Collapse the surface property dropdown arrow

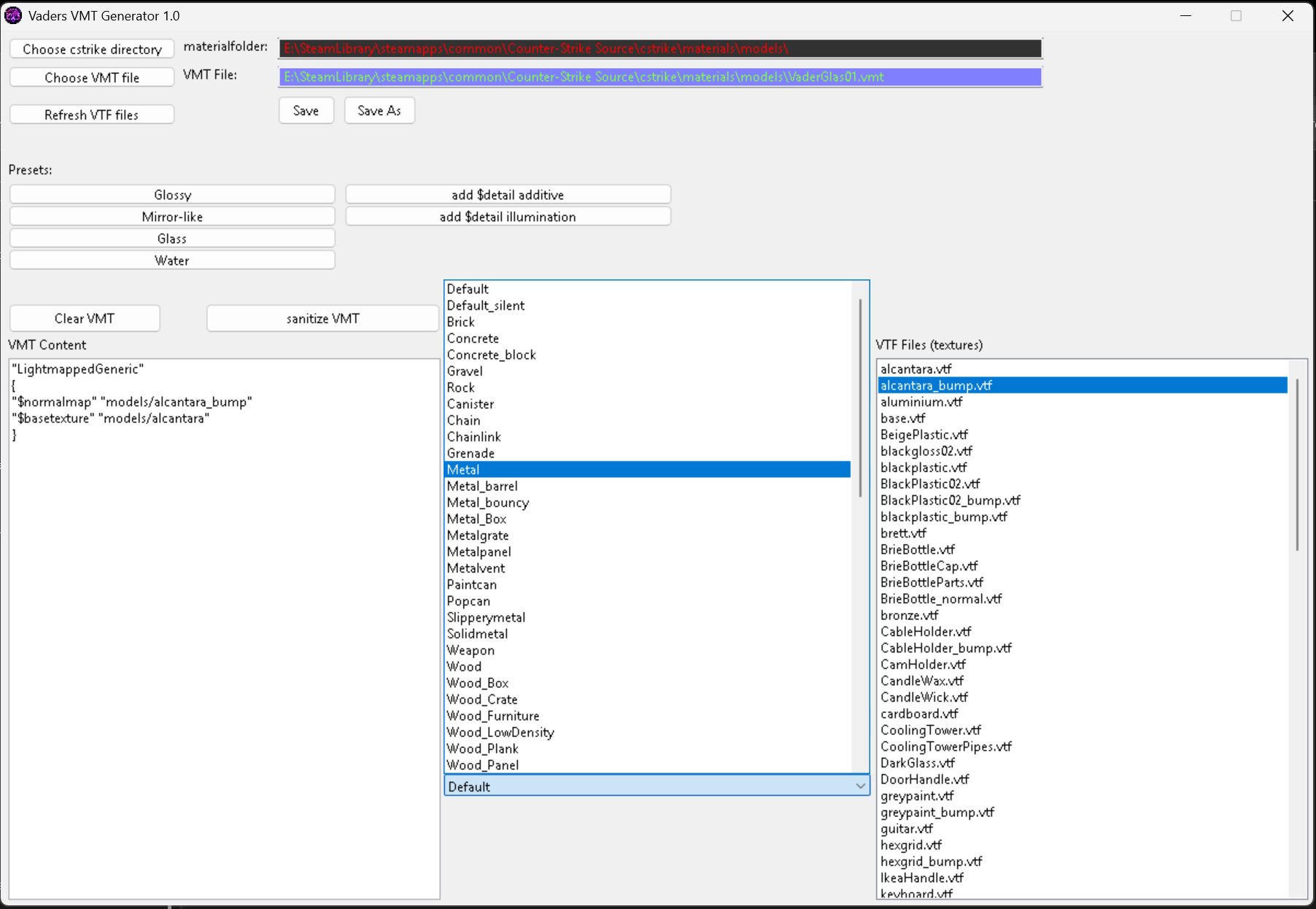click(x=860, y=786)
